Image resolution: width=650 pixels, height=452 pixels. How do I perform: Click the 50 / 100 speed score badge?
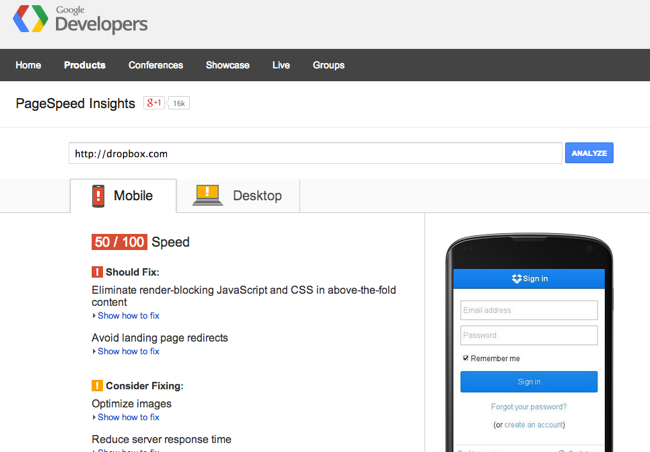click(119, 242)
